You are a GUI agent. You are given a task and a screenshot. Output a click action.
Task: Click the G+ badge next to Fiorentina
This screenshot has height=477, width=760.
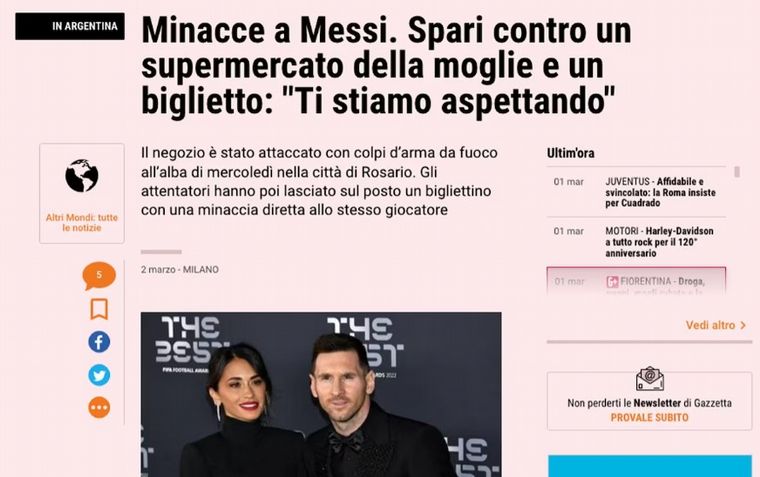tap(612, 282)
